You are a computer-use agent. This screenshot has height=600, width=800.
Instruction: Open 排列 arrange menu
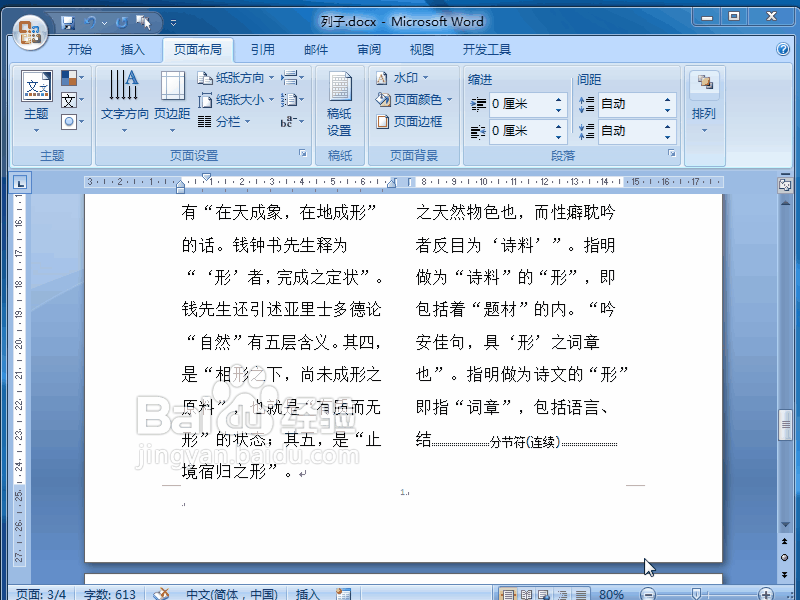(705, 102)
